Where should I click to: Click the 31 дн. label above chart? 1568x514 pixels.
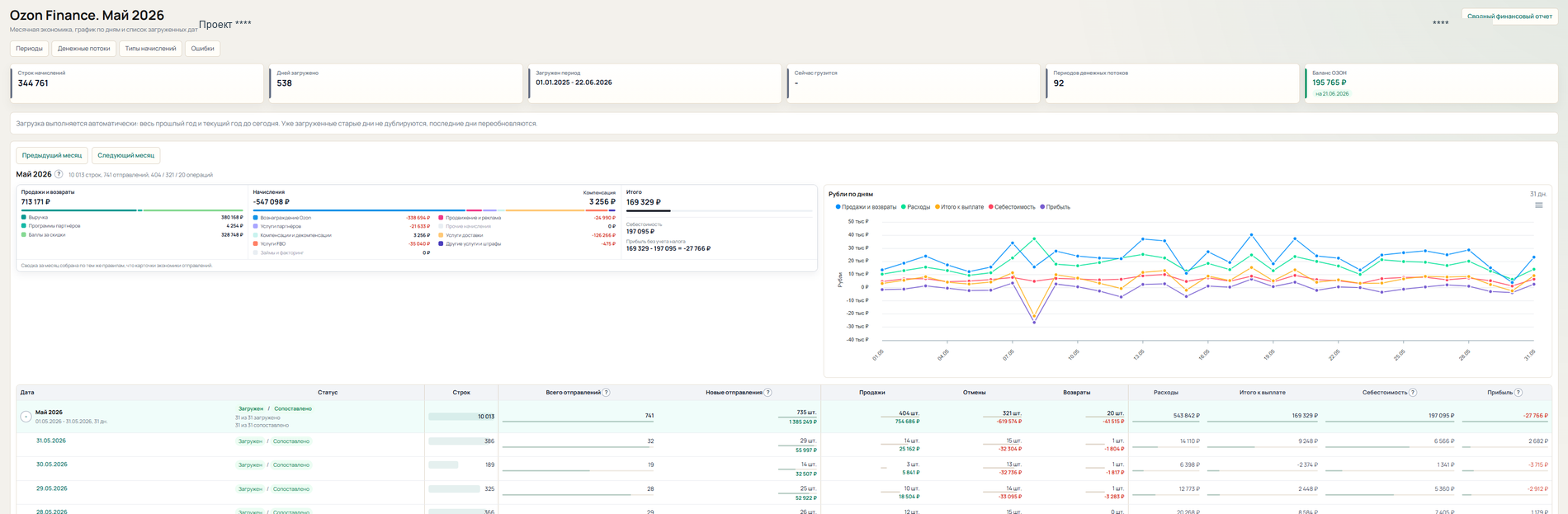point(1538,194)
